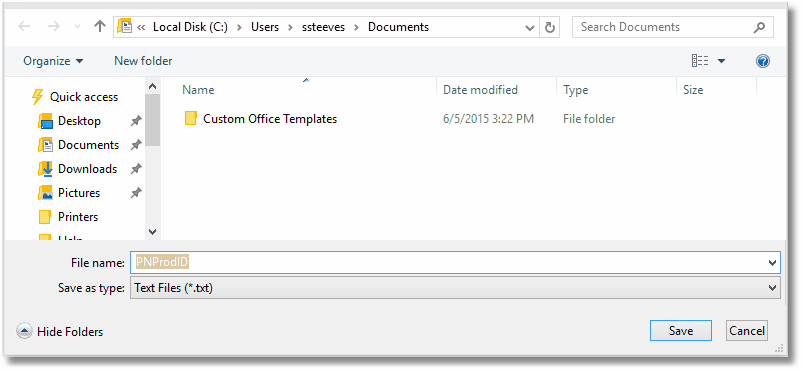802x371 pixels.
Task: Click the Hide Folders button
Action: [60, 332]
